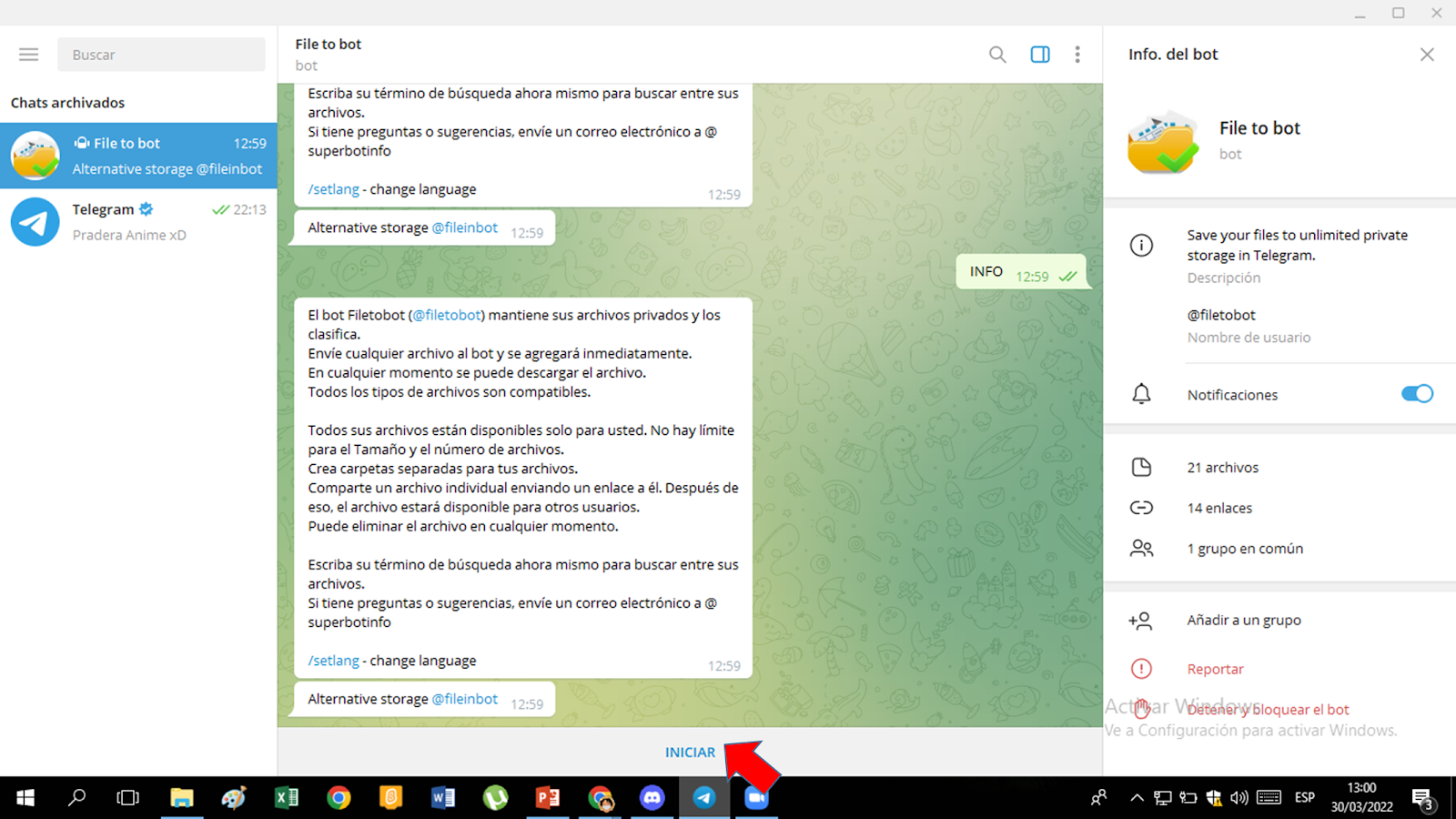Viewport: 1456px width, 819px height.
Task: Click the common groups people icon
Action: [1141, 549]
